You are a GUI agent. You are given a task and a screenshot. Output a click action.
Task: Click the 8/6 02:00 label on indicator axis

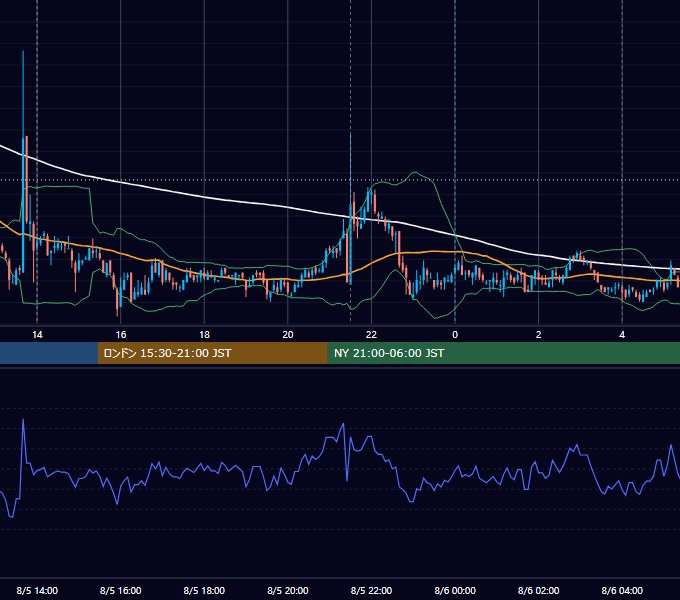click(x=539, y=590)
